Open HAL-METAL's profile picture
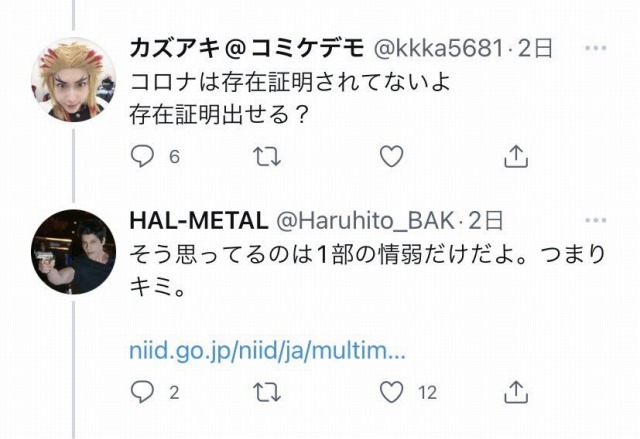This screenshot has width=640, height=439. 73,252
